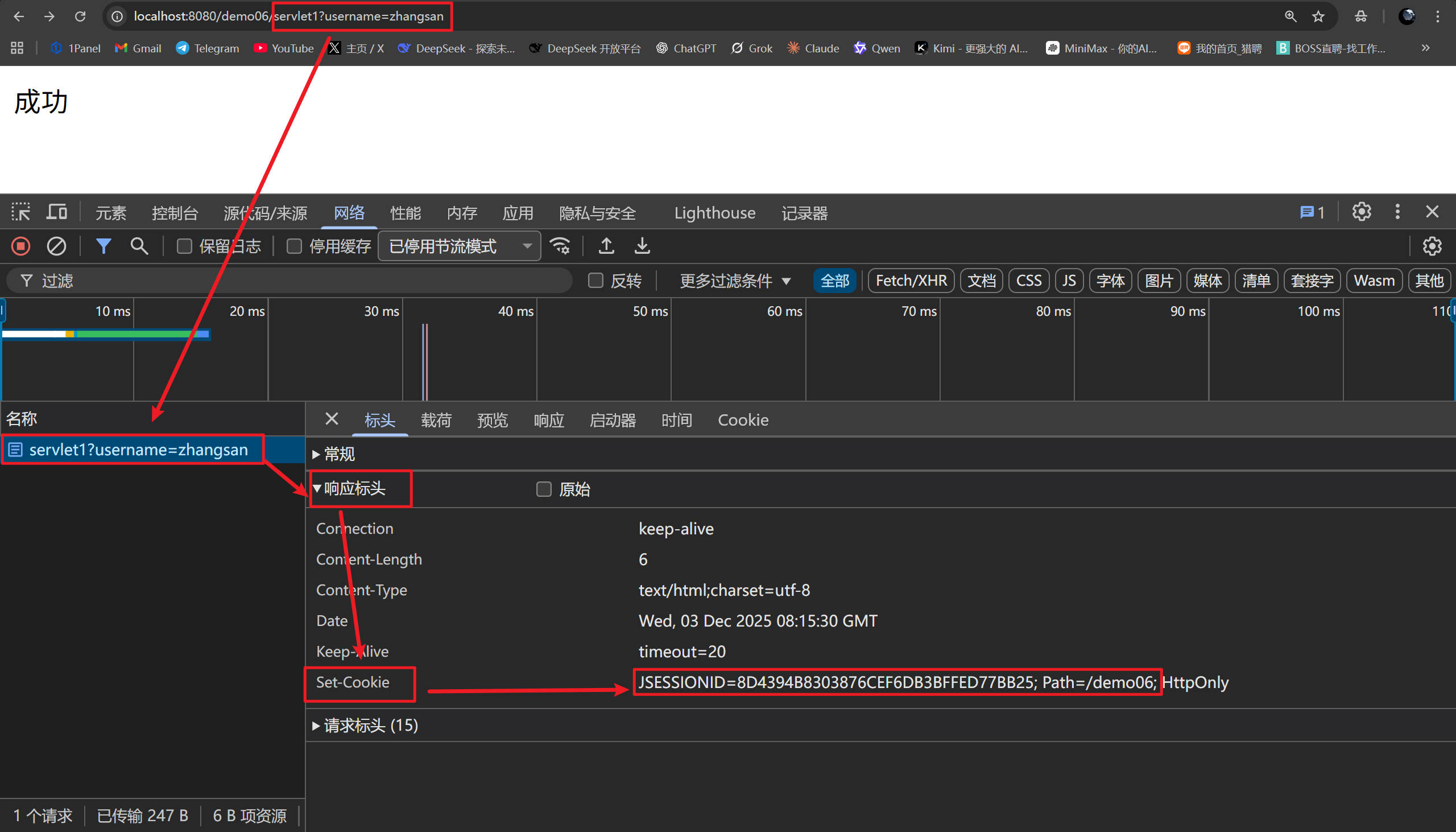Clear the network request log

(56, 246)
